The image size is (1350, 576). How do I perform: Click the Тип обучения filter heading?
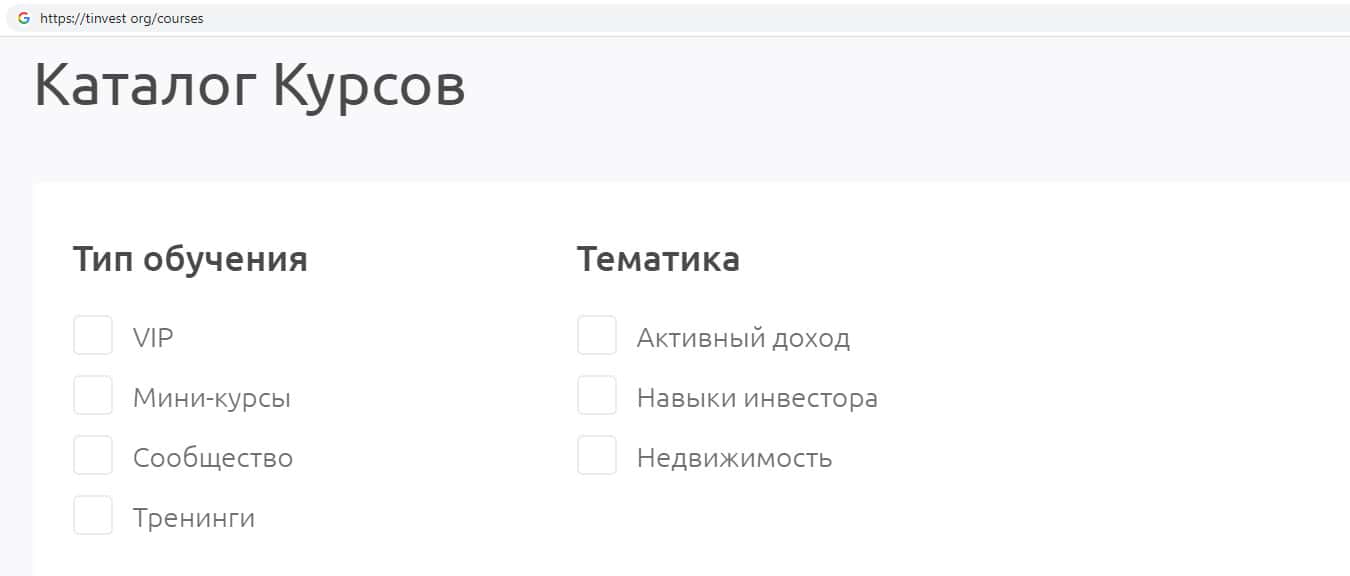[190, 259]
